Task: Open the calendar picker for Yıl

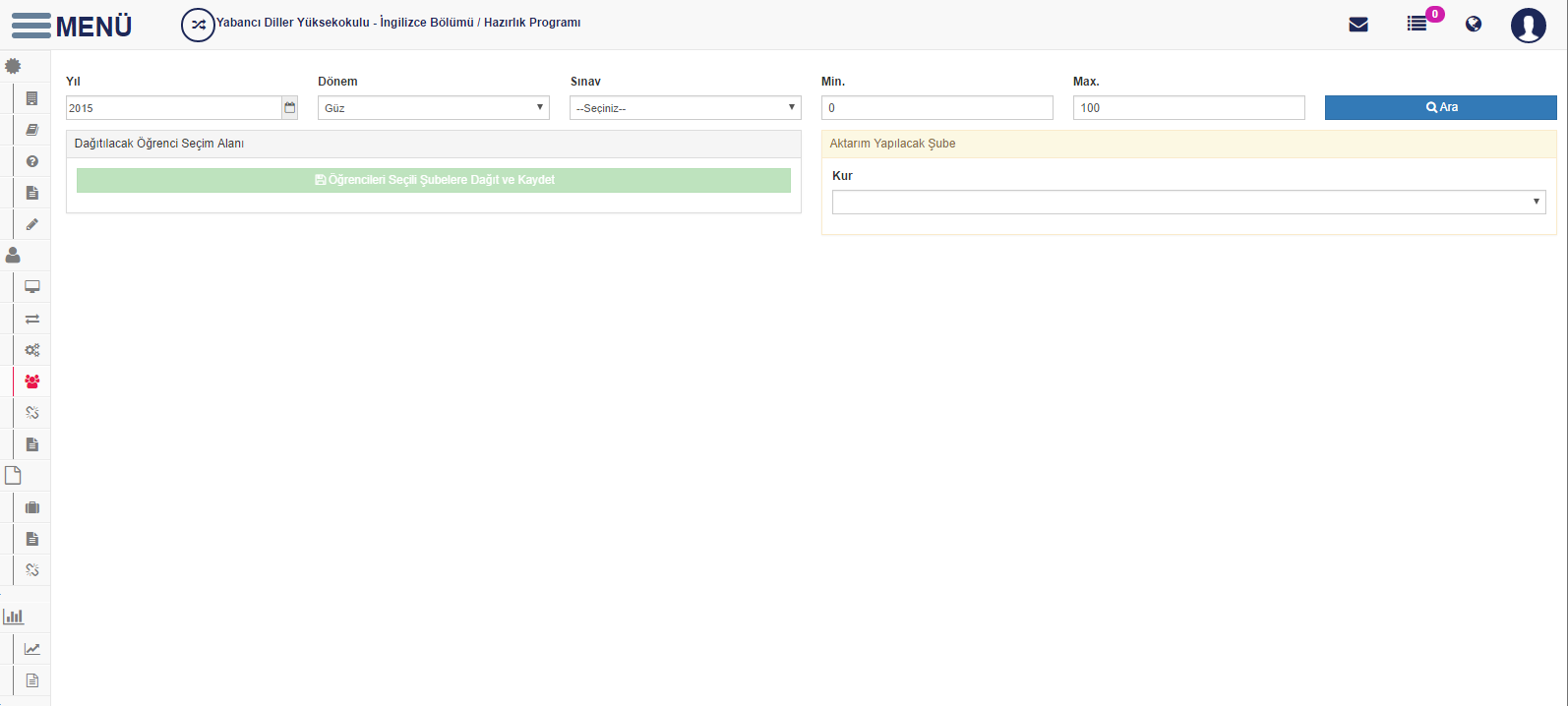Action: click(290, 107)
